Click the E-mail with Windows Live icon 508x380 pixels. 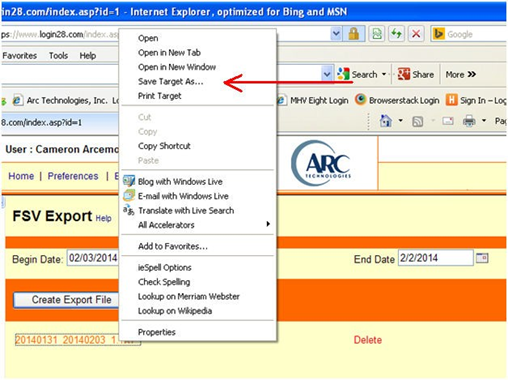point(129,195)
